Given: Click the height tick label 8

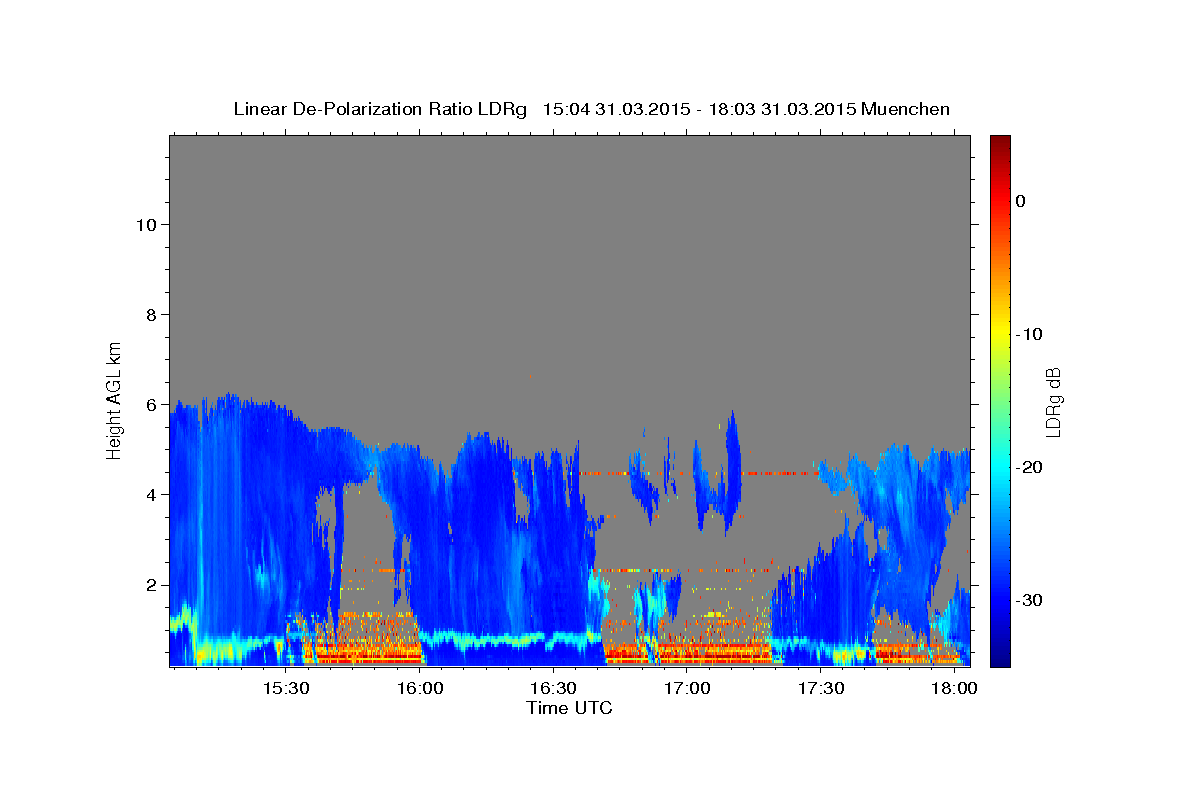Looking at the screenshot, I should [149, 314].
